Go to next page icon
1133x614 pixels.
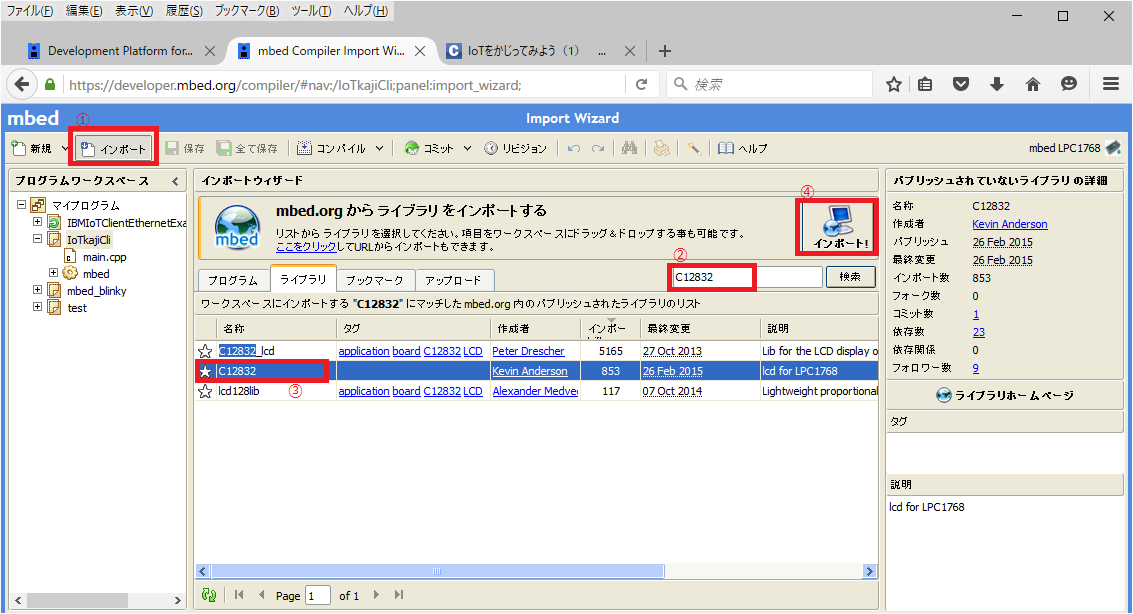pyautogui.click(x=376, y=595)
